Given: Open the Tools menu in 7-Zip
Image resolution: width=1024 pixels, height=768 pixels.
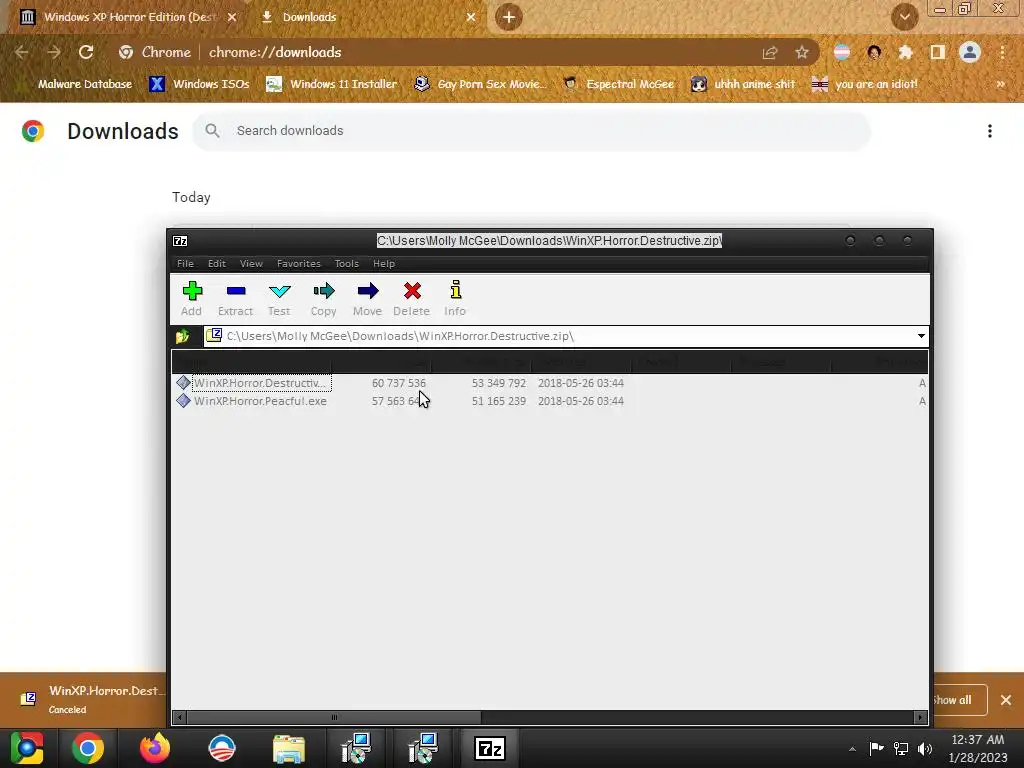Looking at the screenshot, I should [x=346, y=264].
